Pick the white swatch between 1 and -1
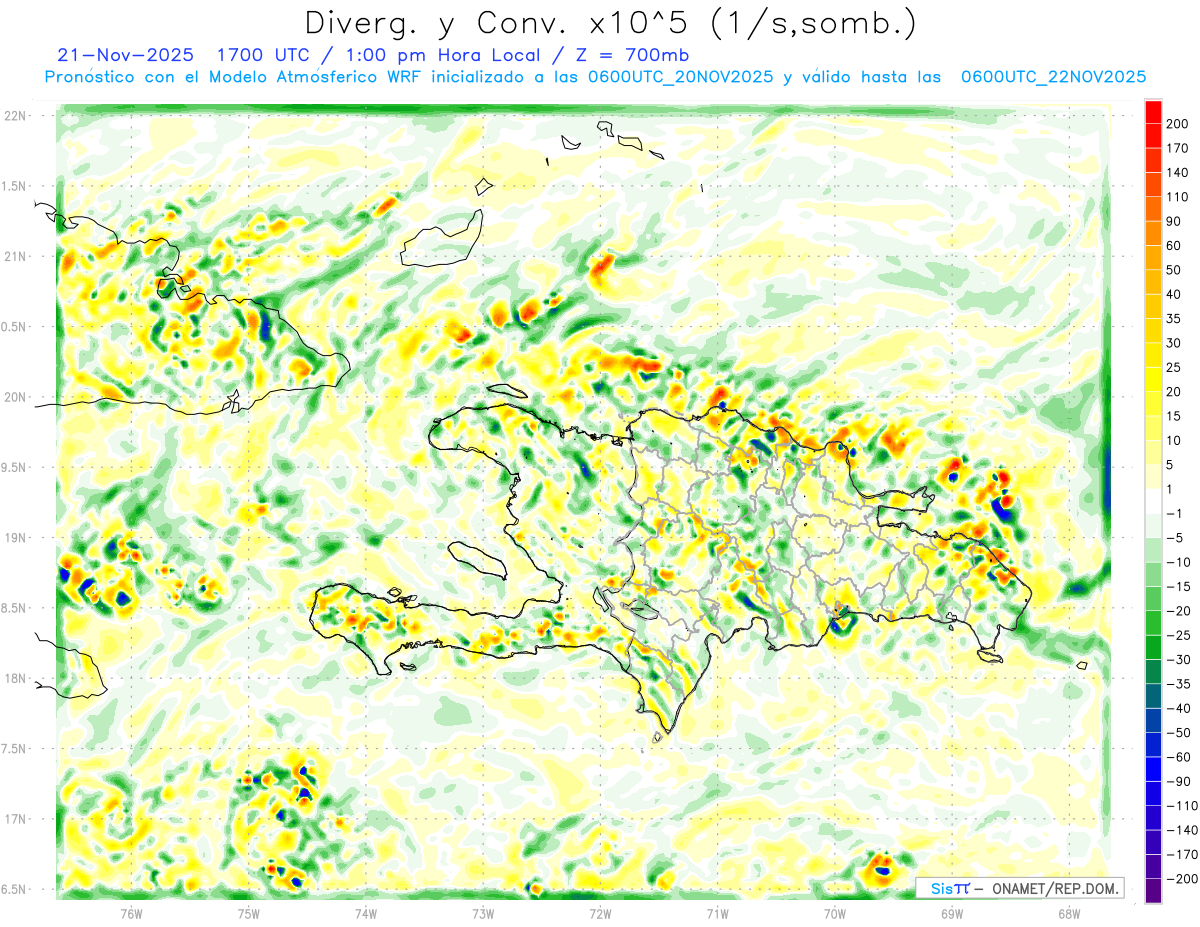The image size is (1200, 927). pos(1153,501)
